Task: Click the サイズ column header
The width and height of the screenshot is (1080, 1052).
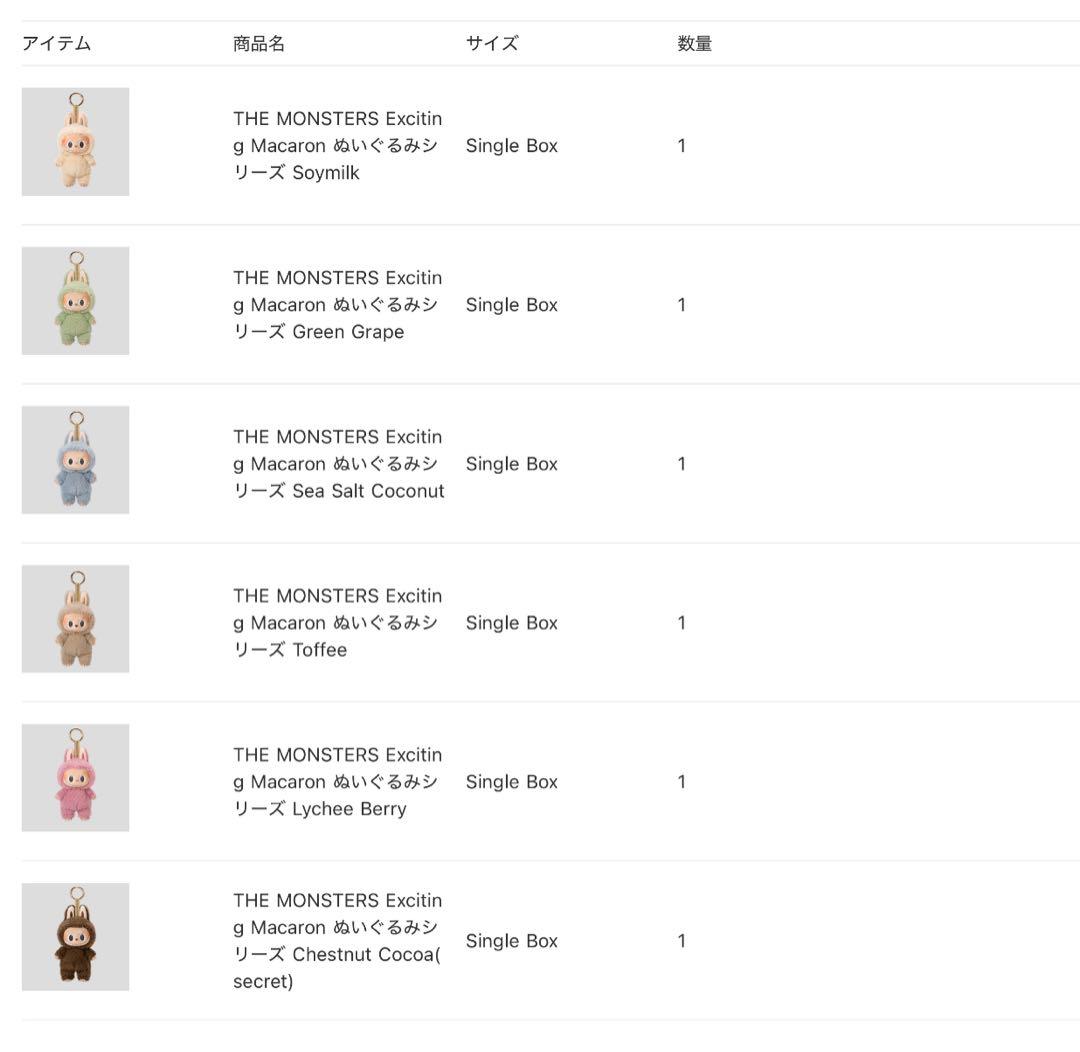Action: [492, 44]
